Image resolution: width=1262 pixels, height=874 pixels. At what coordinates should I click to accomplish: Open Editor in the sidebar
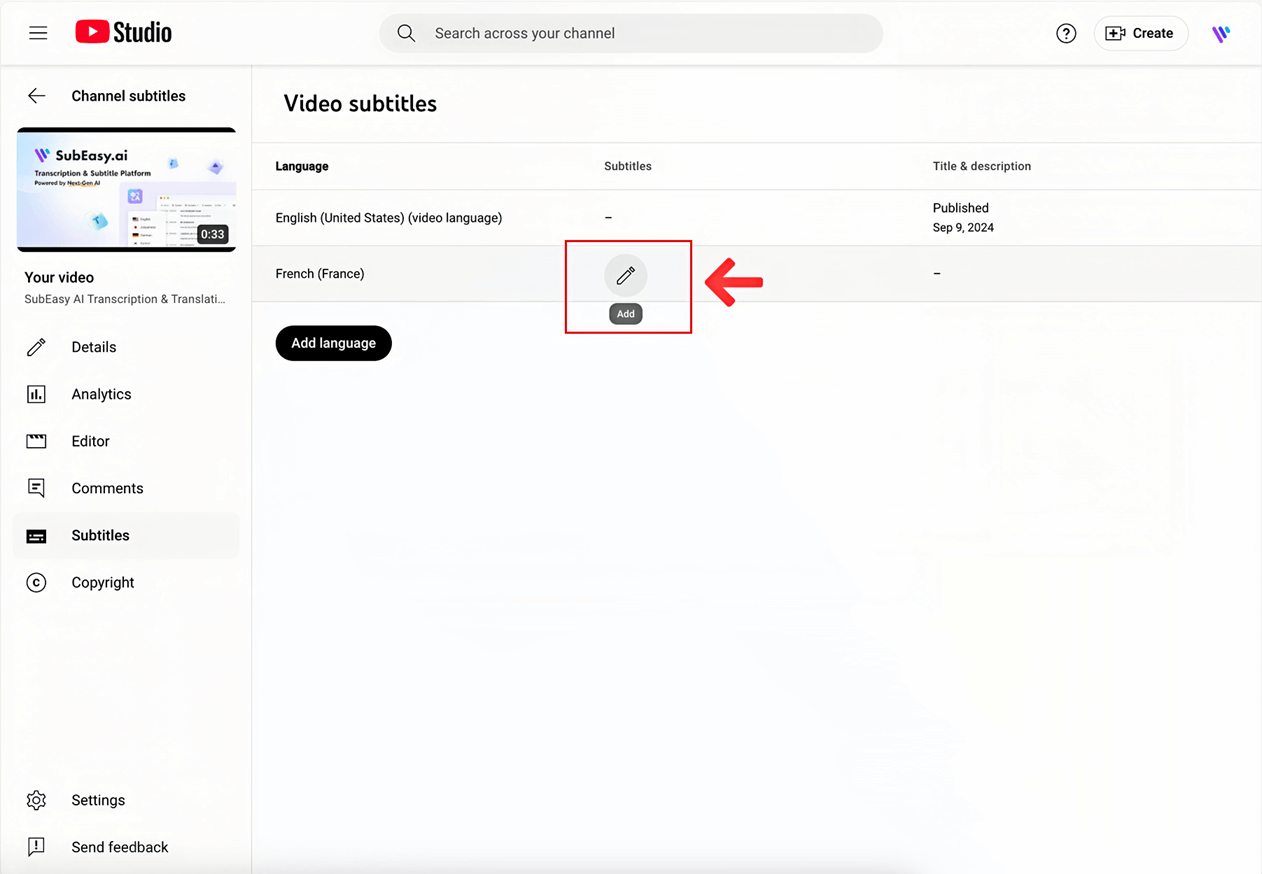coord(126,441)
